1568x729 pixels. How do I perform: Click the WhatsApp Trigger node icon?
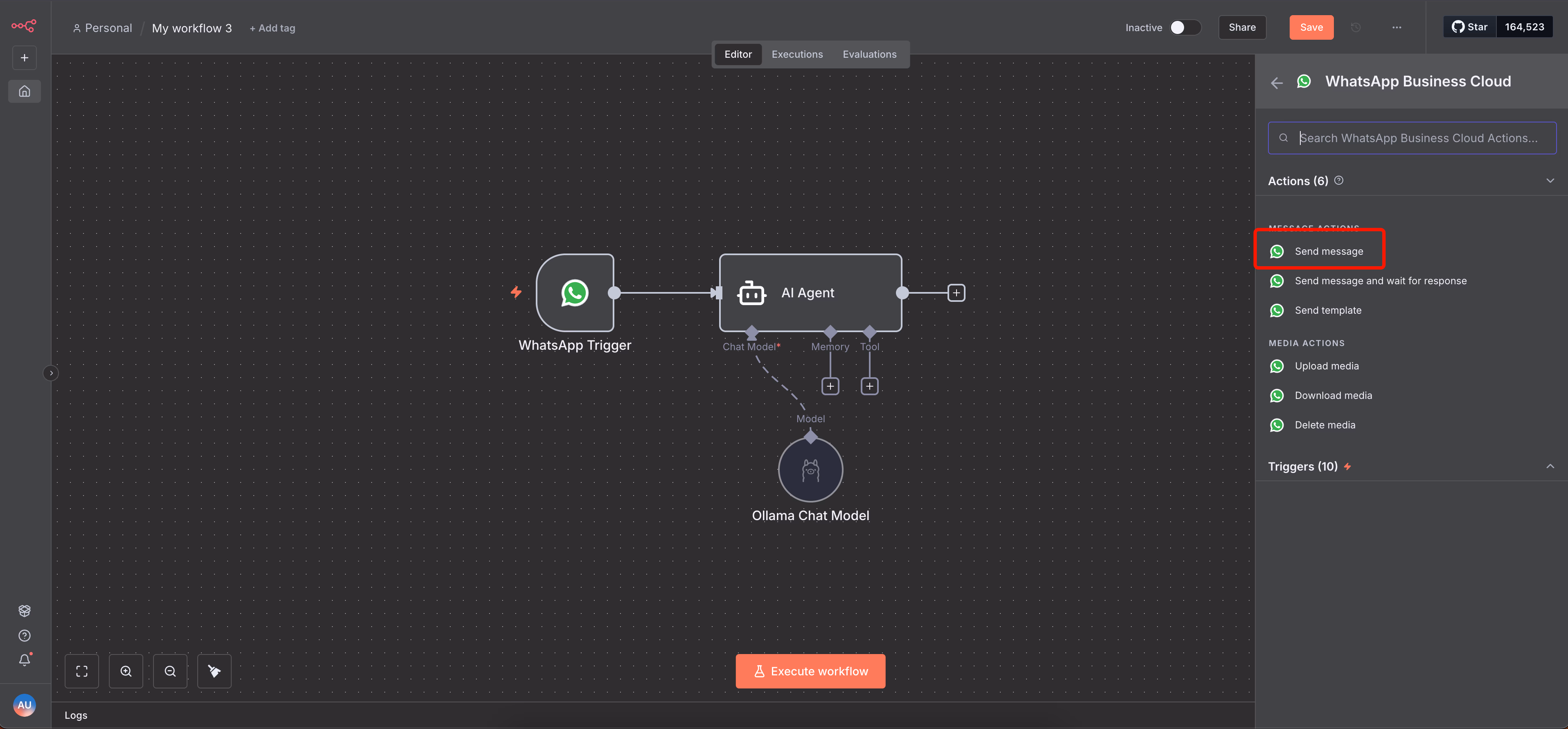(574, 293)
